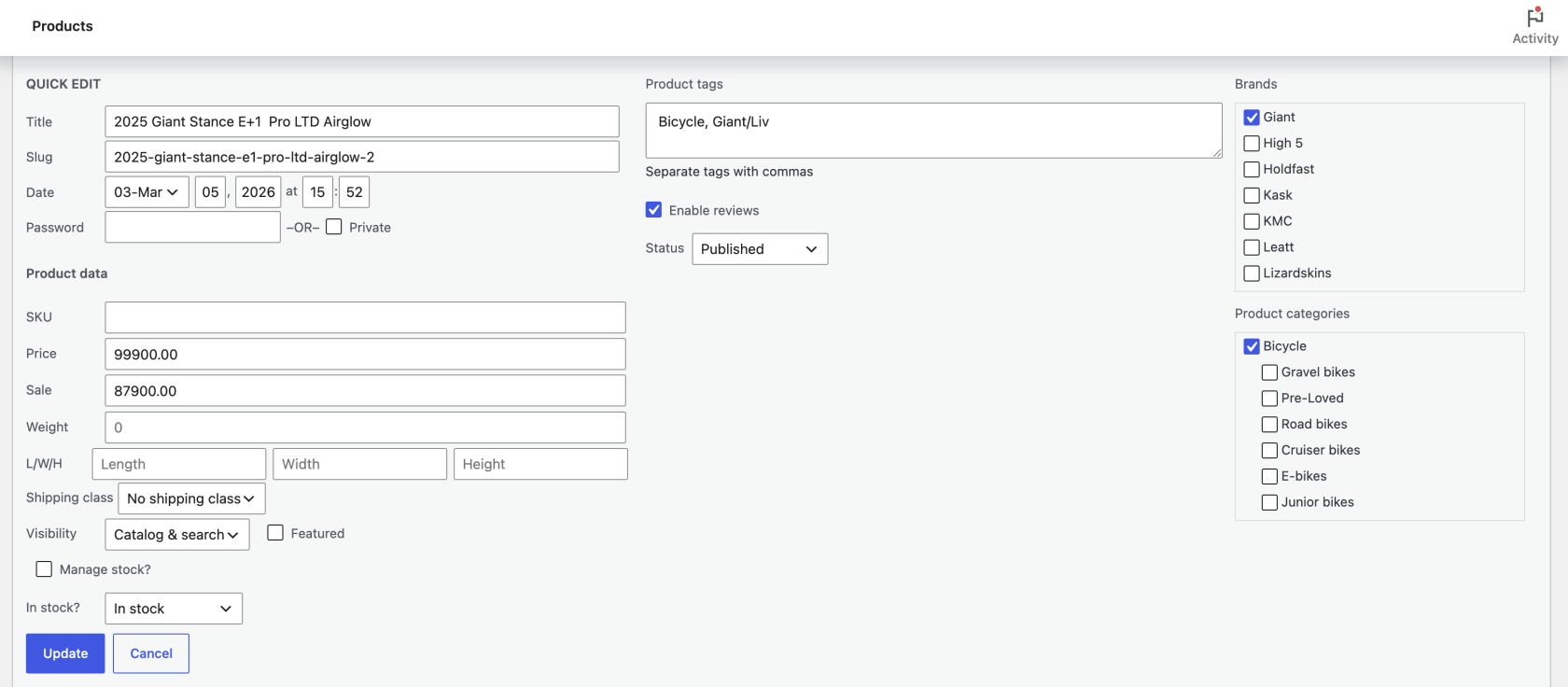
Task: Focus the Password input field
Action: coord(192,227)
